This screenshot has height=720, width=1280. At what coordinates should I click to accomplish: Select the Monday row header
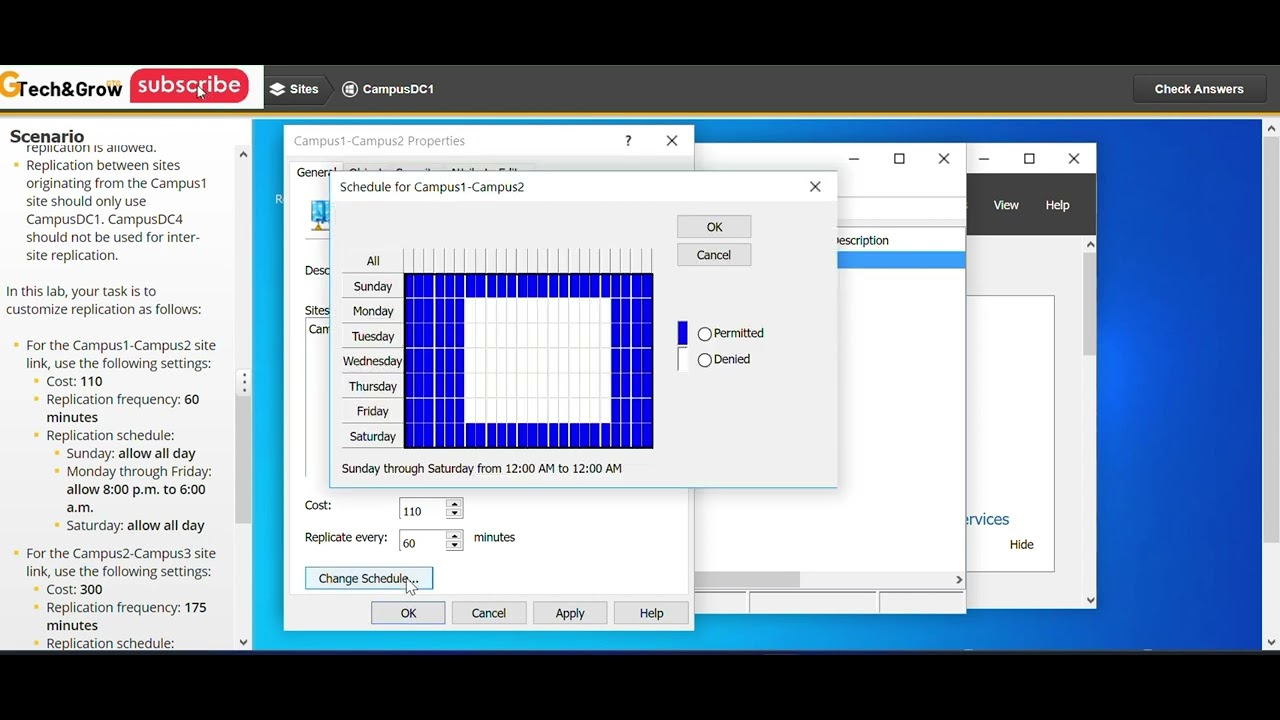coord(373,311)
